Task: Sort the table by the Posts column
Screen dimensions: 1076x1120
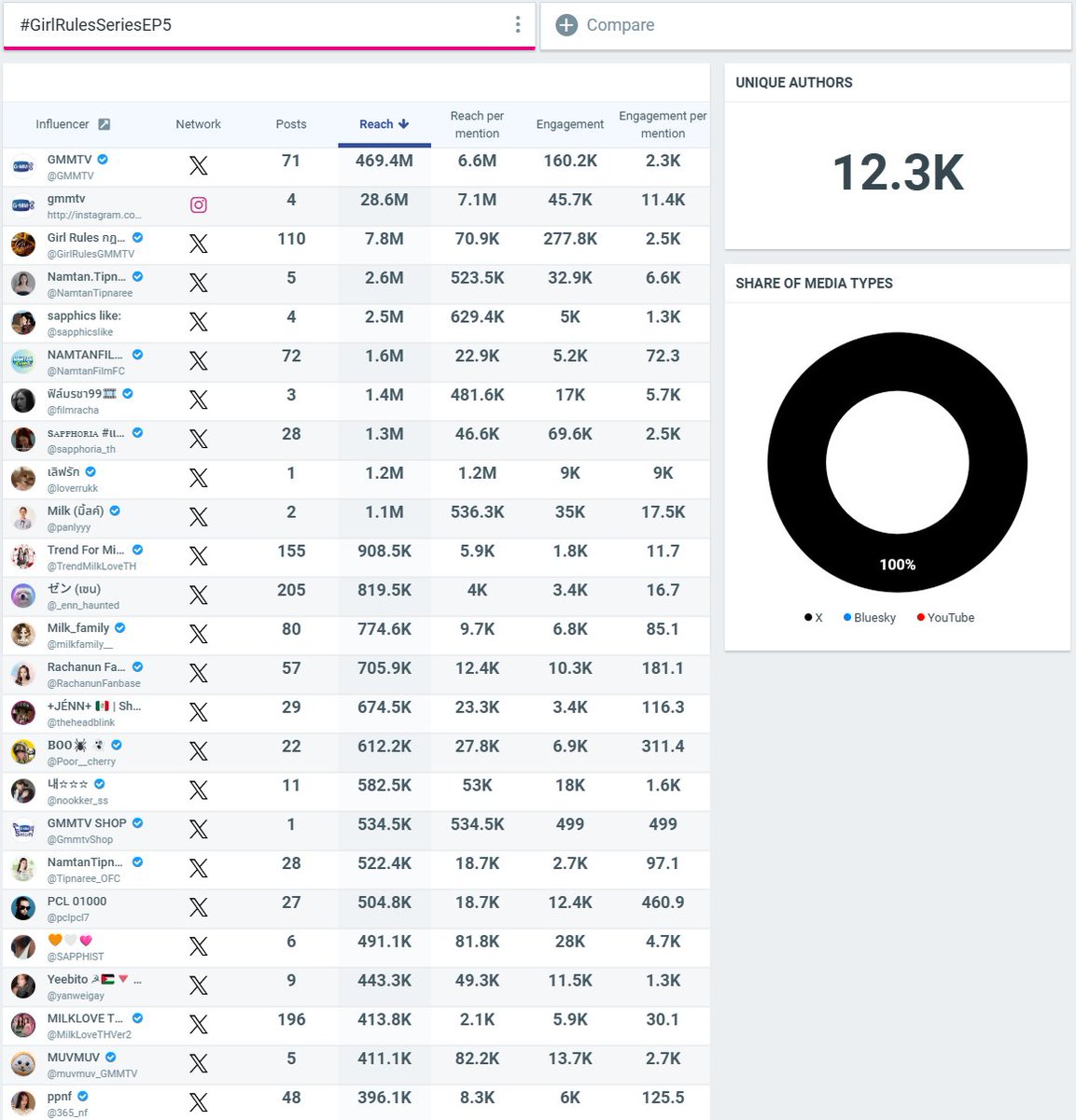Action: 290,123
